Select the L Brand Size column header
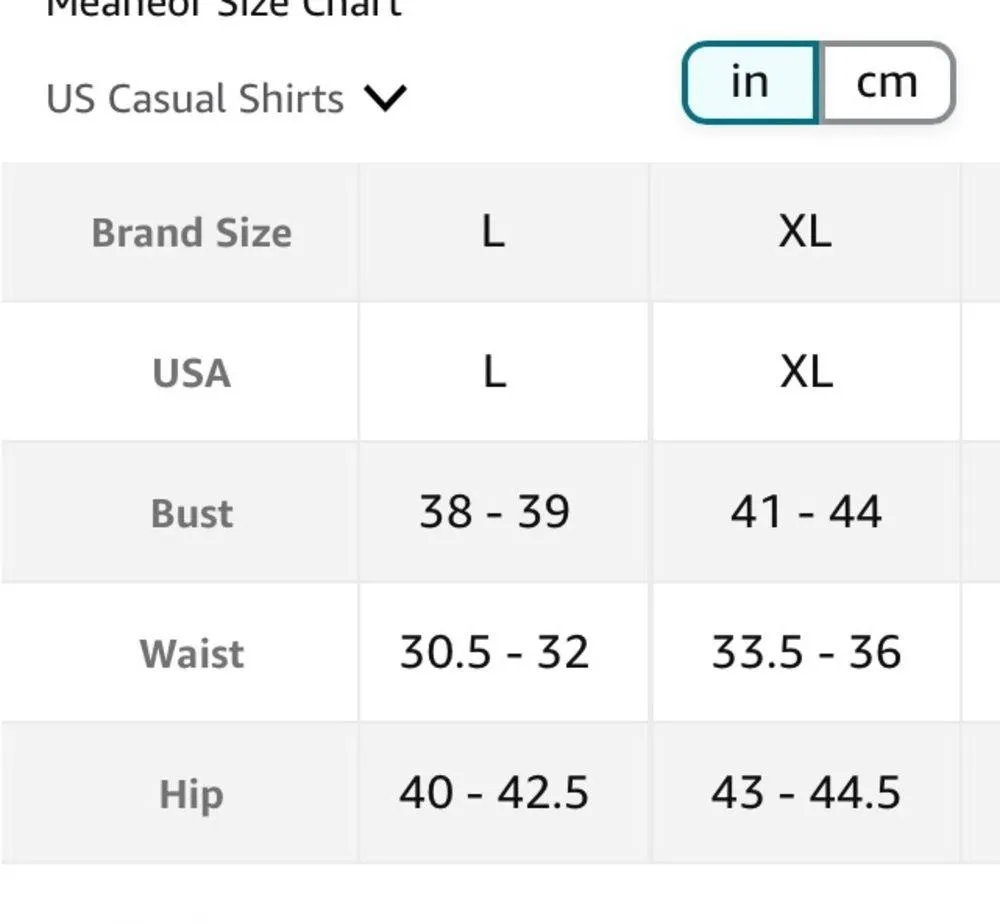Image resolution: width=1000 pixels, height=924 pixels. [x=494, y=231]
